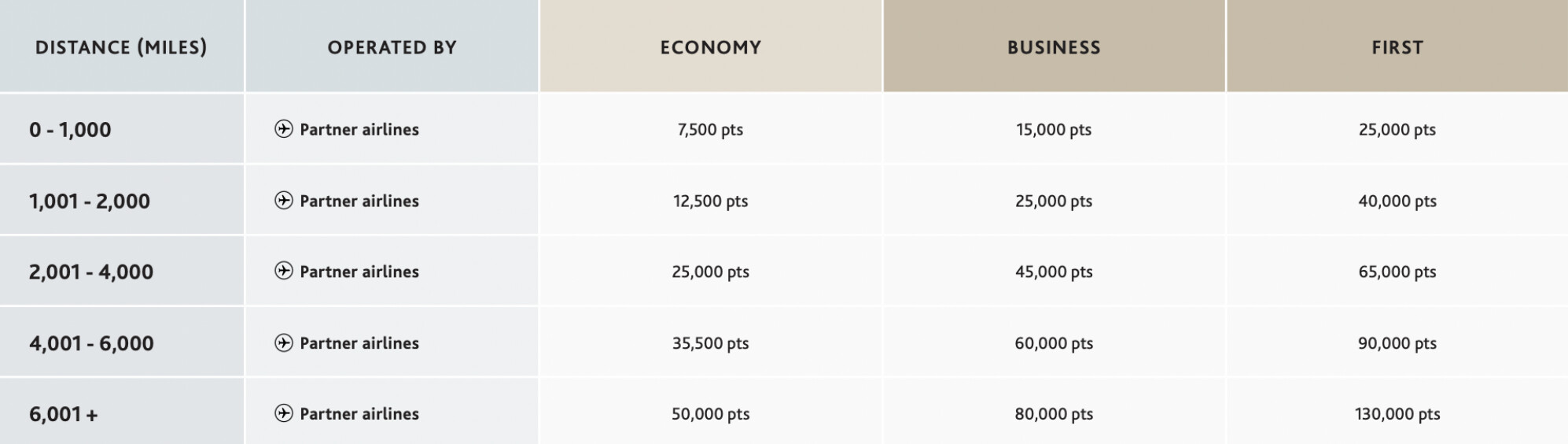Click airplane icon in 6,001 + row
Image resolution: width=1568 pixels, height=444 pixels.
(x=283, y=414)
